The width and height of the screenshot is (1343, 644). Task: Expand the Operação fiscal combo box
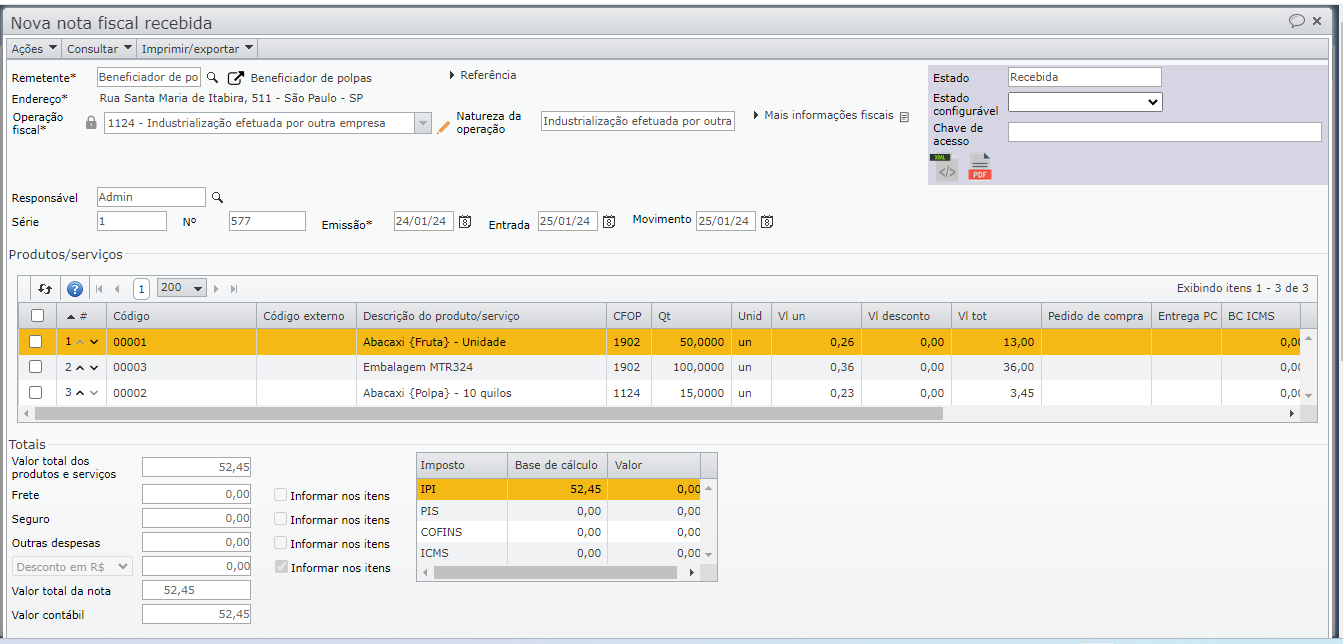click(x=422, y=123)
